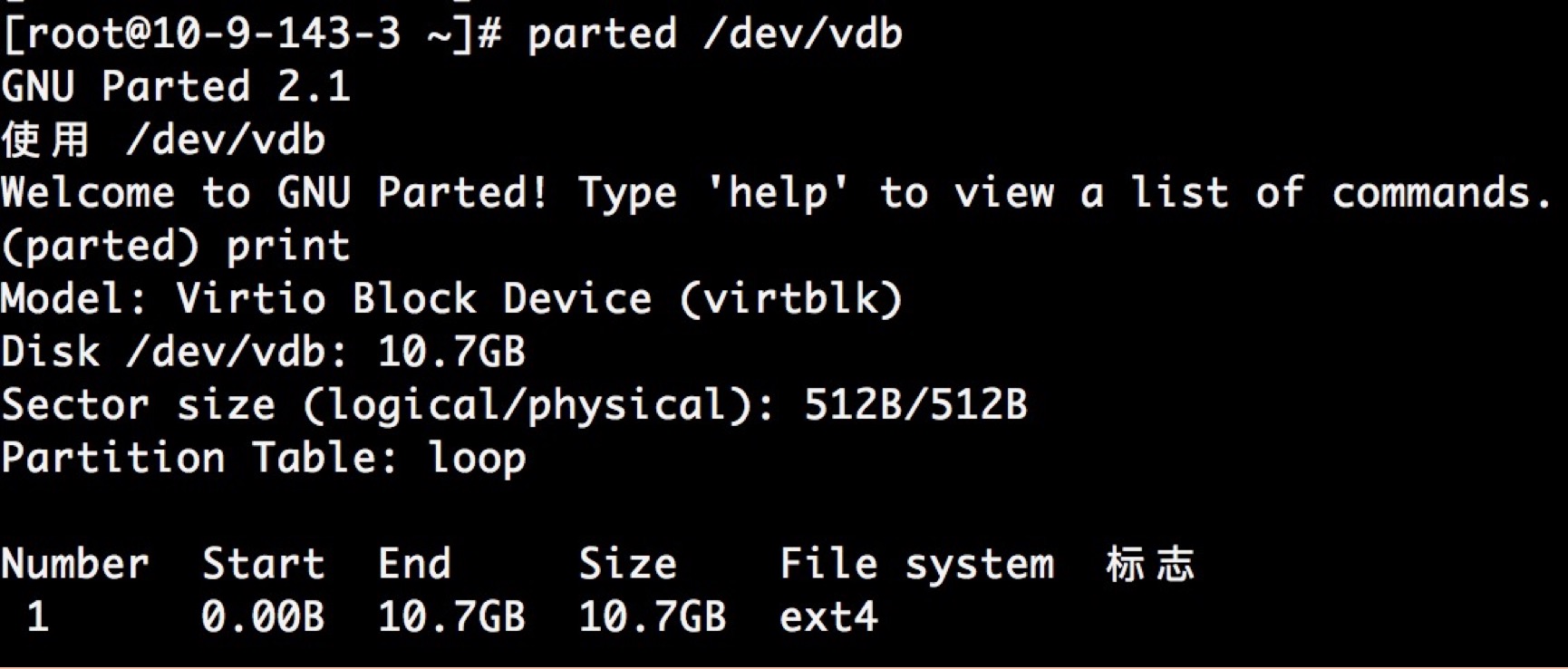The width and height of the screenshot is (1568, 669).
Task: Click the 'File system' column header
Action: [x=916, y=564]
